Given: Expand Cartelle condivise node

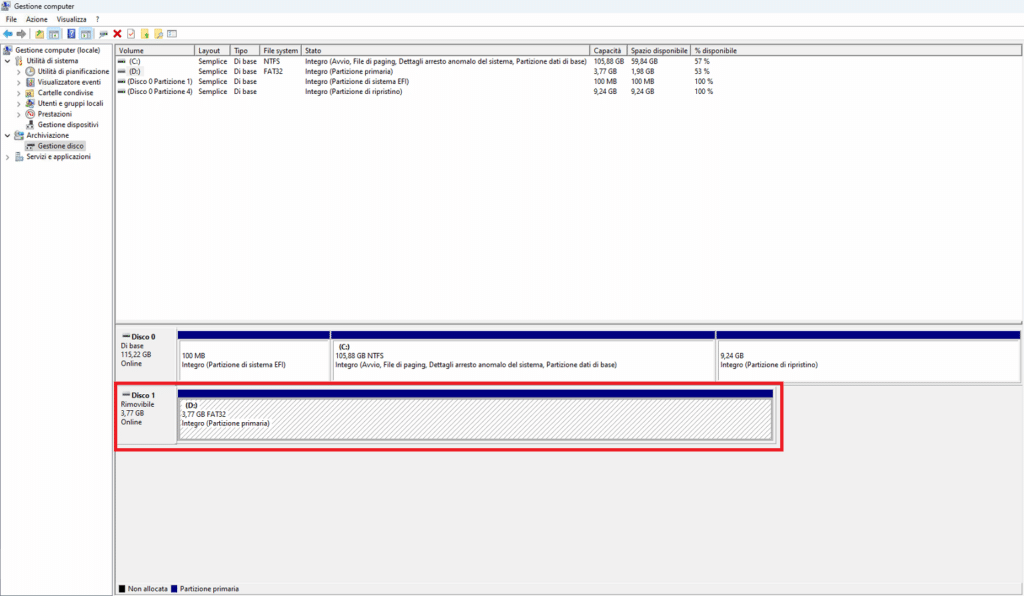Looking at the screenshot, I should 19,93.
